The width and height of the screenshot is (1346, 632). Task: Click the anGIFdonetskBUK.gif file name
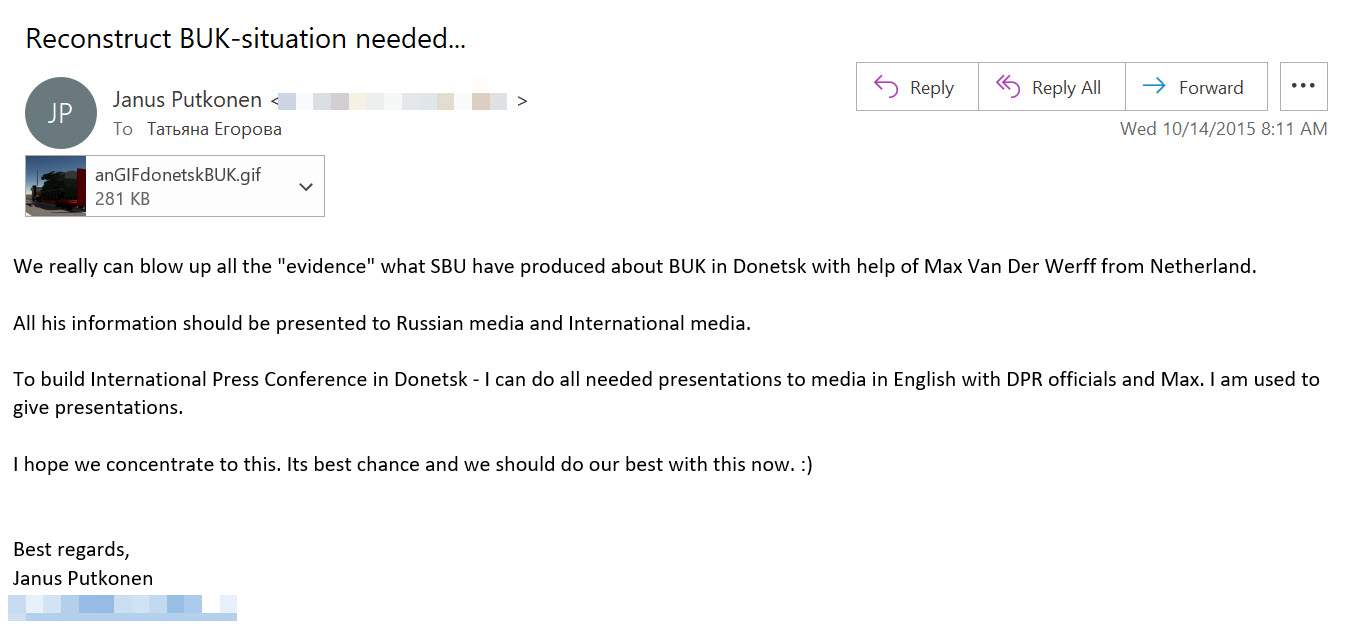[x=178, y=174]
